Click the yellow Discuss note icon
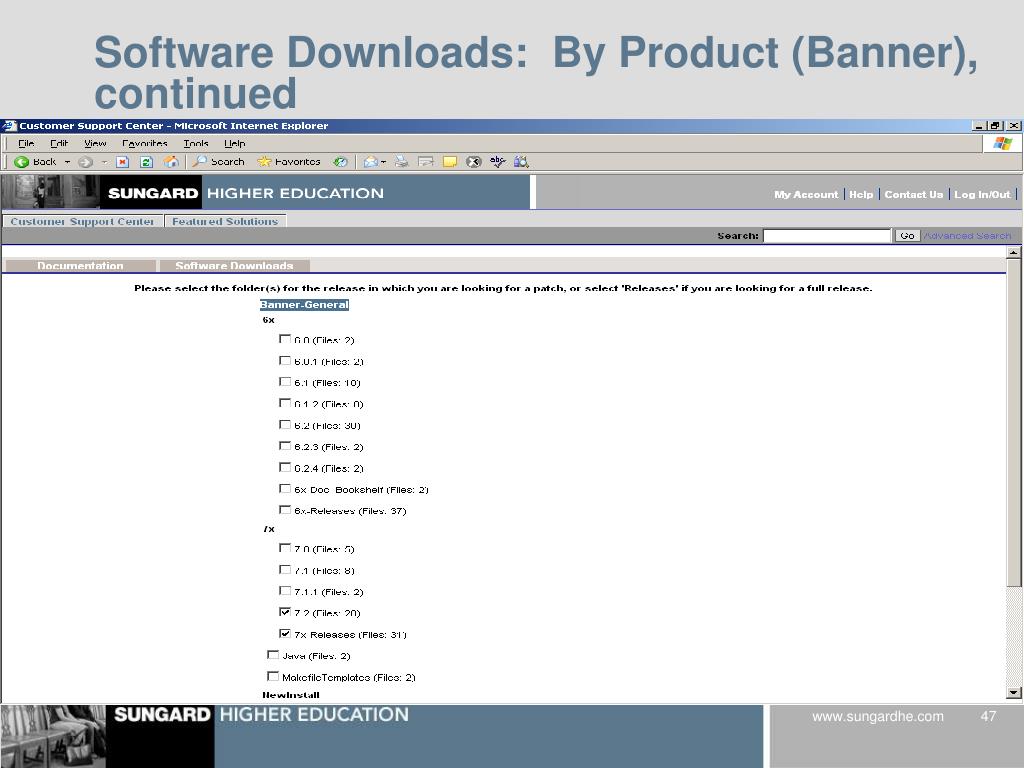Viewport: 1024px width, 768px height. pyautogui.click(x=450, y=162)
